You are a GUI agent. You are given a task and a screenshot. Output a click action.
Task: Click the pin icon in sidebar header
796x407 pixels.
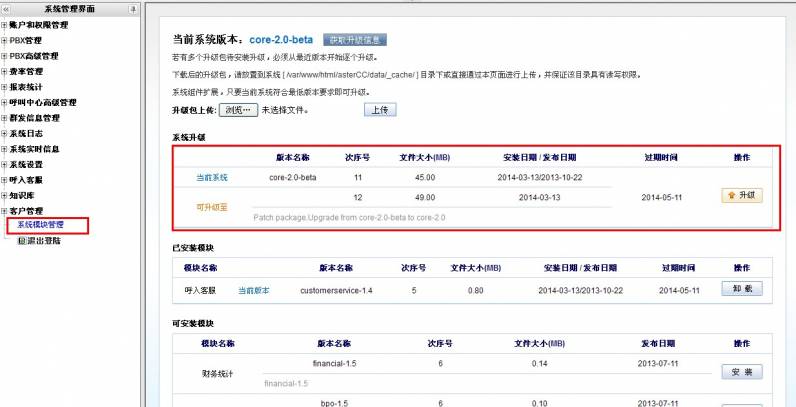pyautogui.click(x=135, y=8)
